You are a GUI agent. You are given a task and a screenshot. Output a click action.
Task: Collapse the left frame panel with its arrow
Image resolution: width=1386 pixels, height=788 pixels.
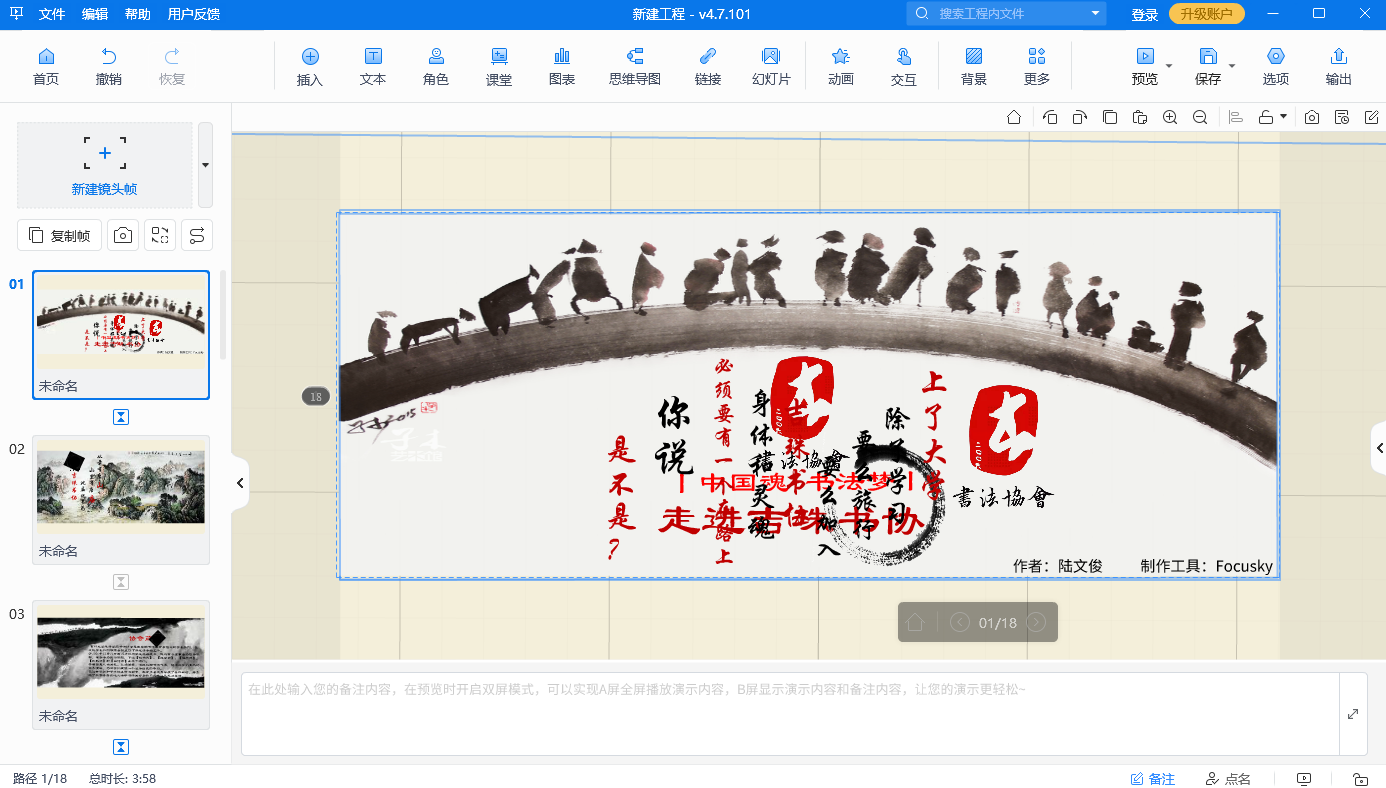click(240, 483)
